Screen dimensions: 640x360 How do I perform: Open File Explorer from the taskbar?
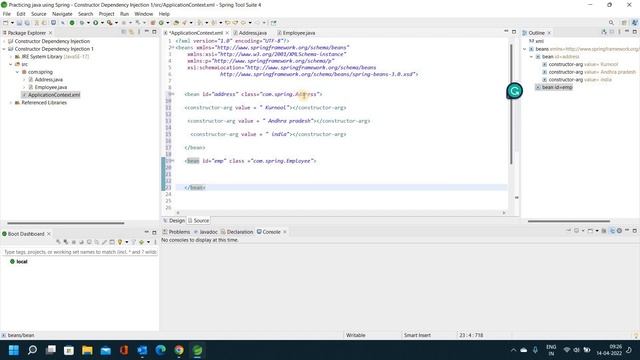[87, 350]
